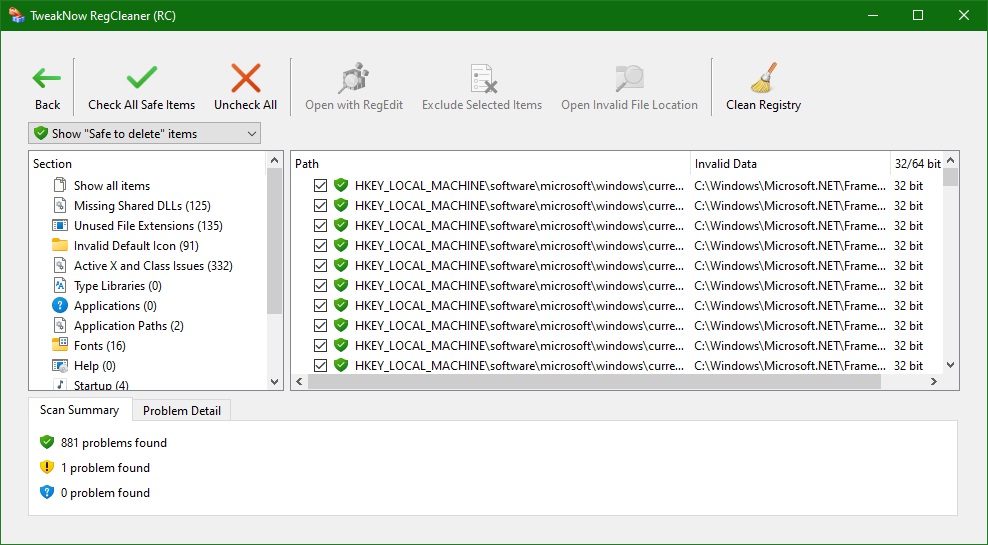Select Application Paths (2) section
This screenshot has height=545, width=988.
pyautogui.click(x=129, y=326)
